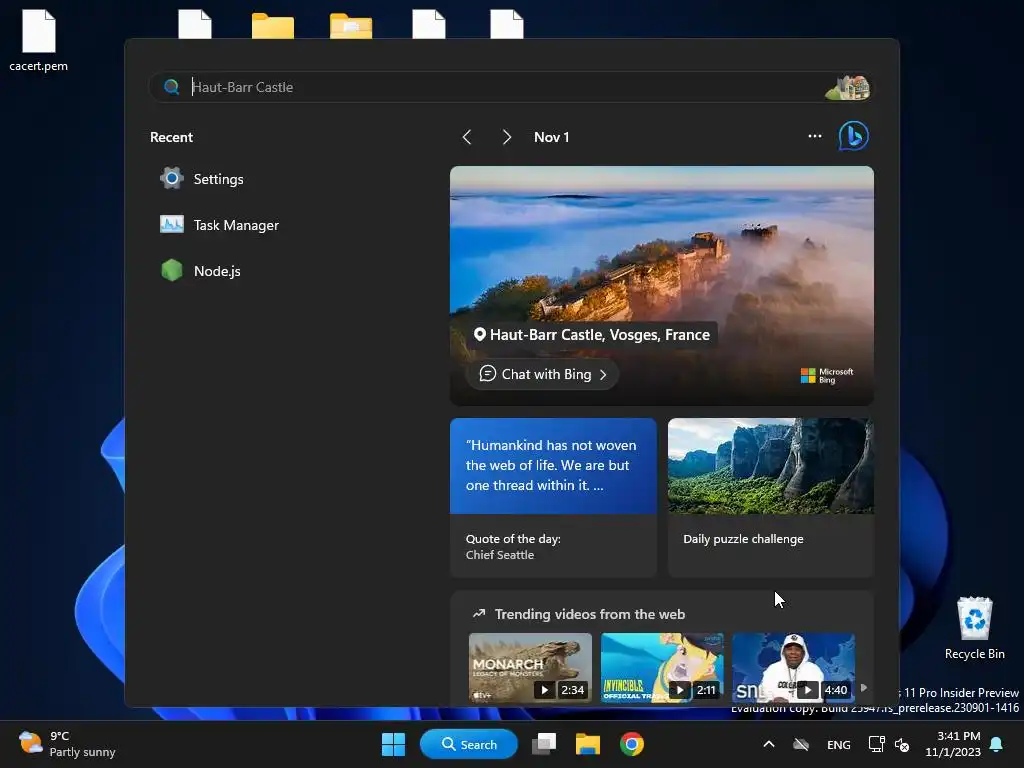This screenshot has height=768, width=1024.
Task: Open the Windows Start button
Action: 393,744
